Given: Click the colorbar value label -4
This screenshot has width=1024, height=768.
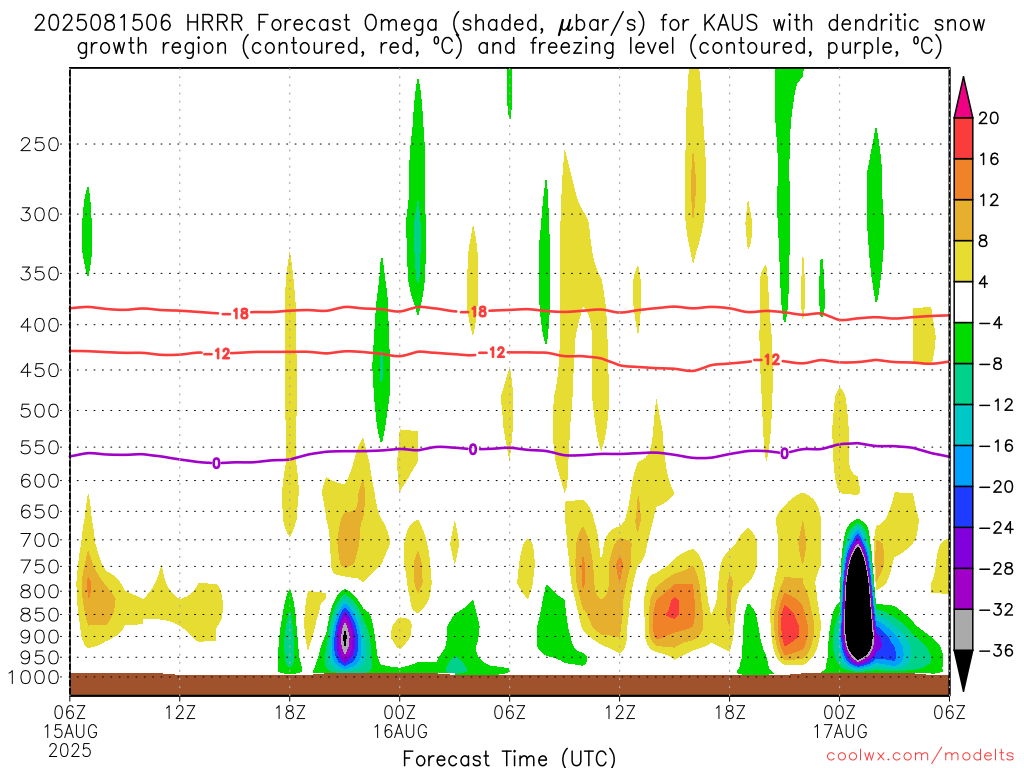Looking at the screenshot, I should [991, 323].
